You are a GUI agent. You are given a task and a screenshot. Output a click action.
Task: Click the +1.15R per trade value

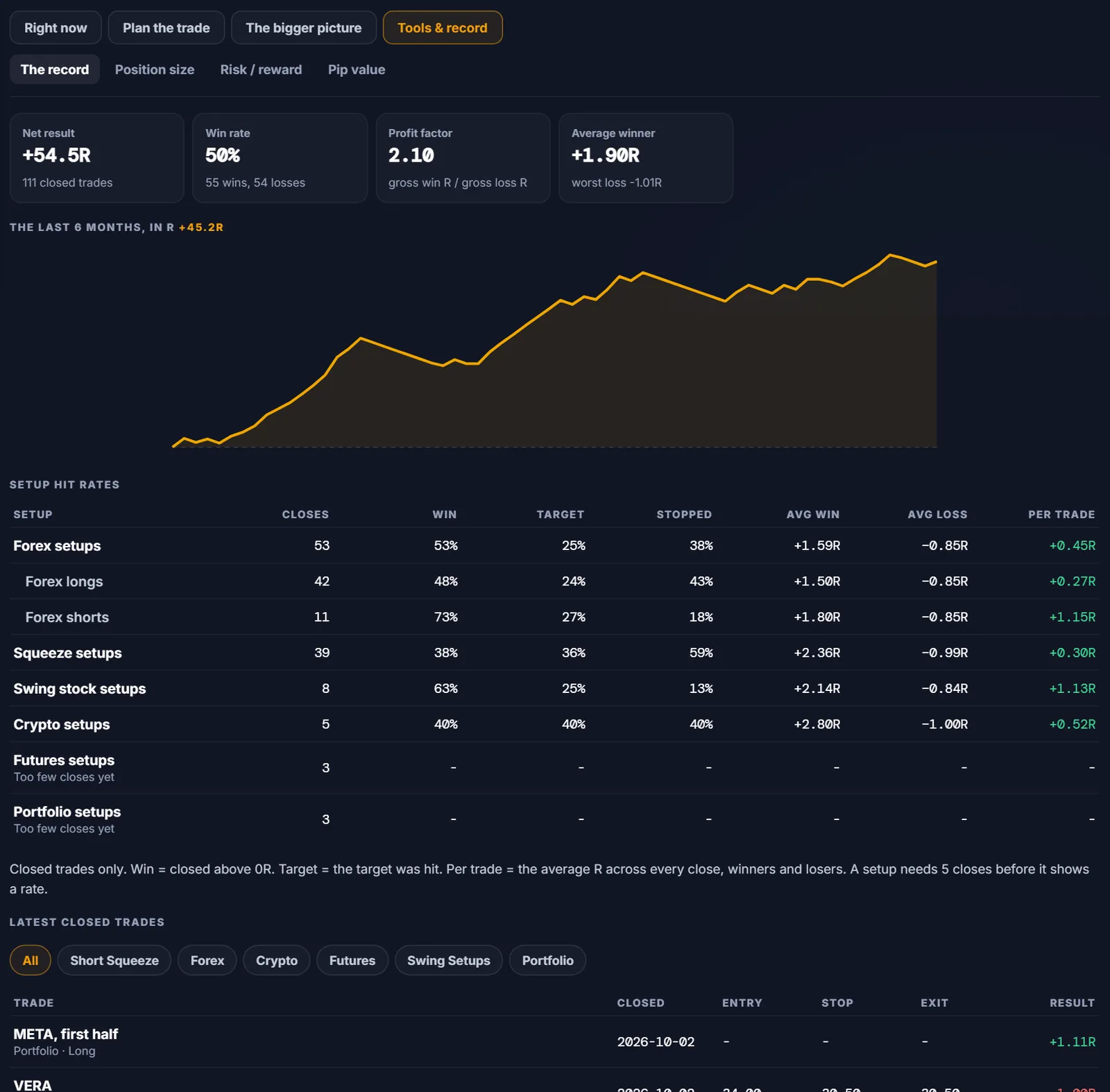tap(1073, 617)
